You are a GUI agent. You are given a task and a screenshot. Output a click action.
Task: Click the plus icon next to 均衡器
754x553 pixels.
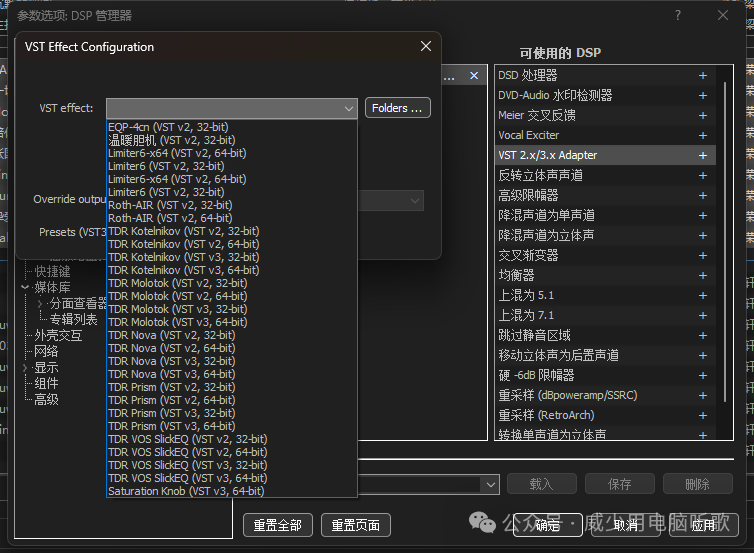[x=702, y=276]
